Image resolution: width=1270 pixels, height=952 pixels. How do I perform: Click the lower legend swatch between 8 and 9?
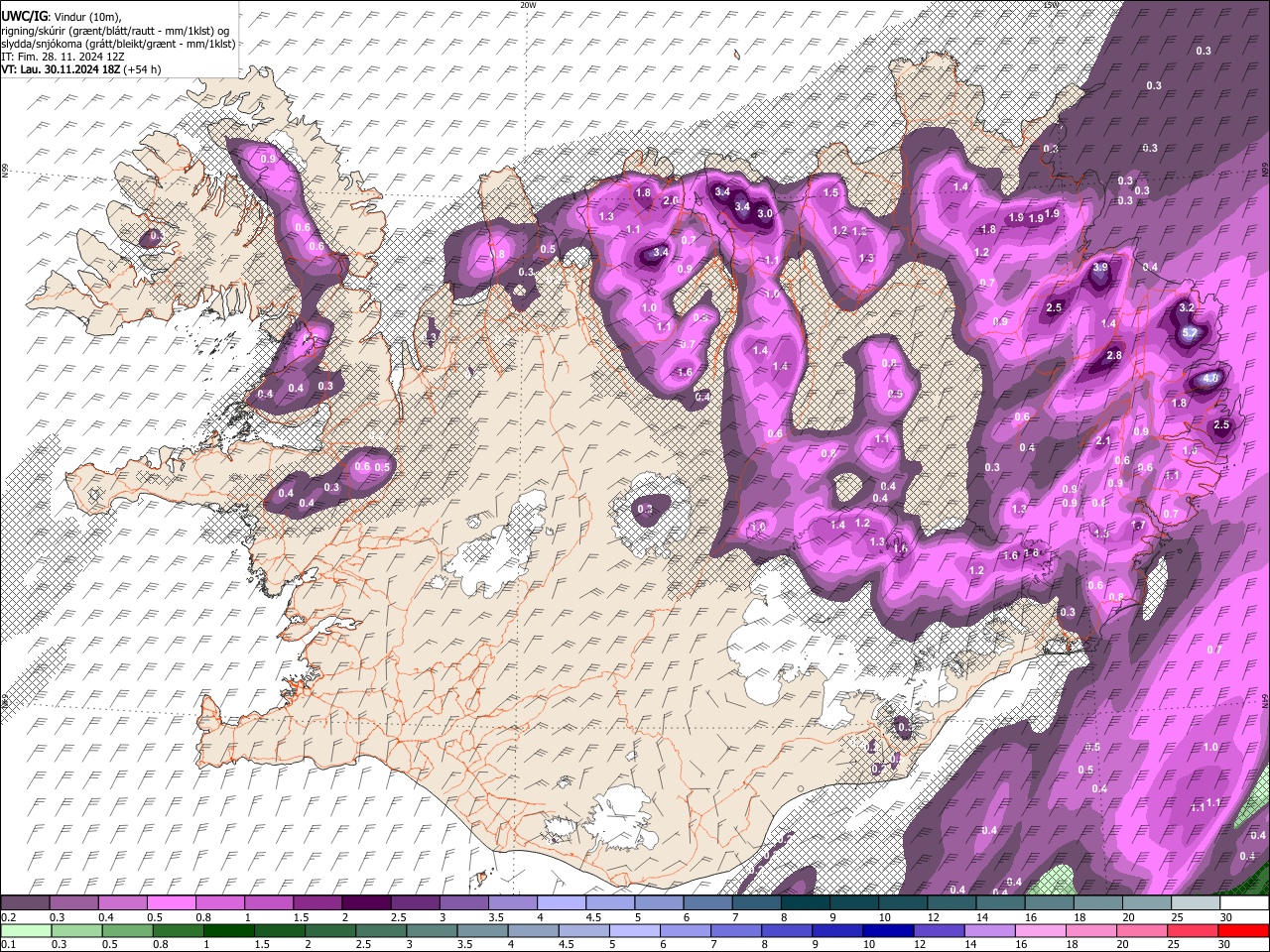point(788,930)
